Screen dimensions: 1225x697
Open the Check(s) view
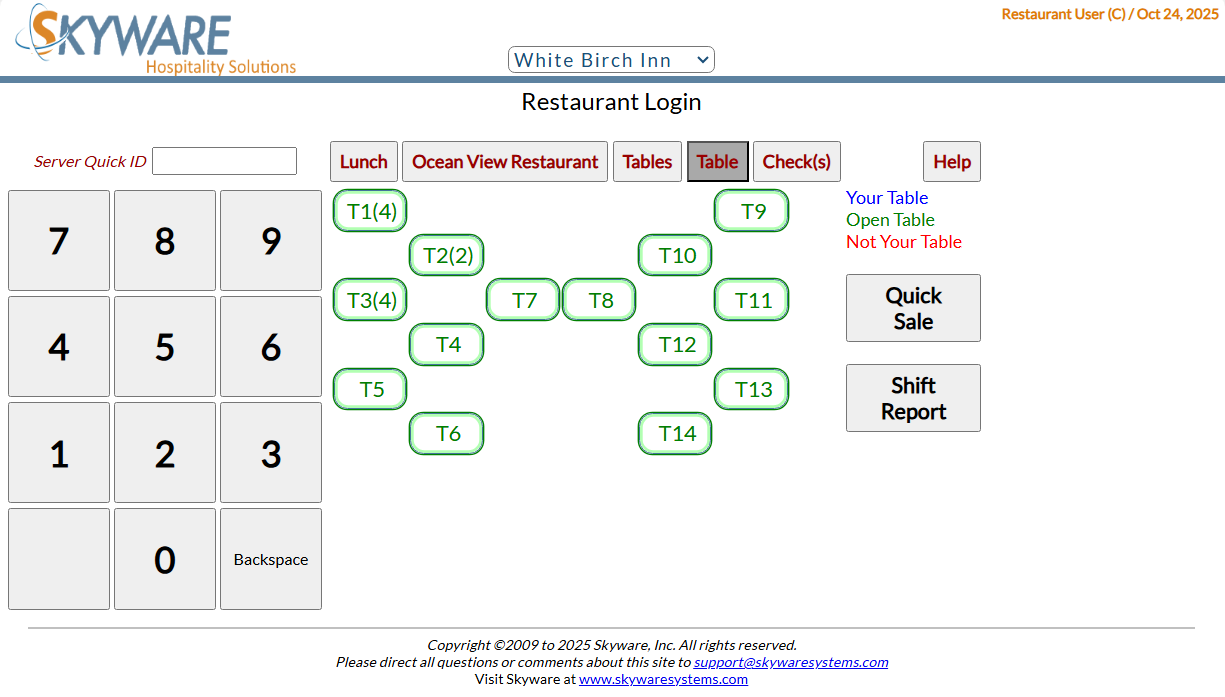coord(796,162)
